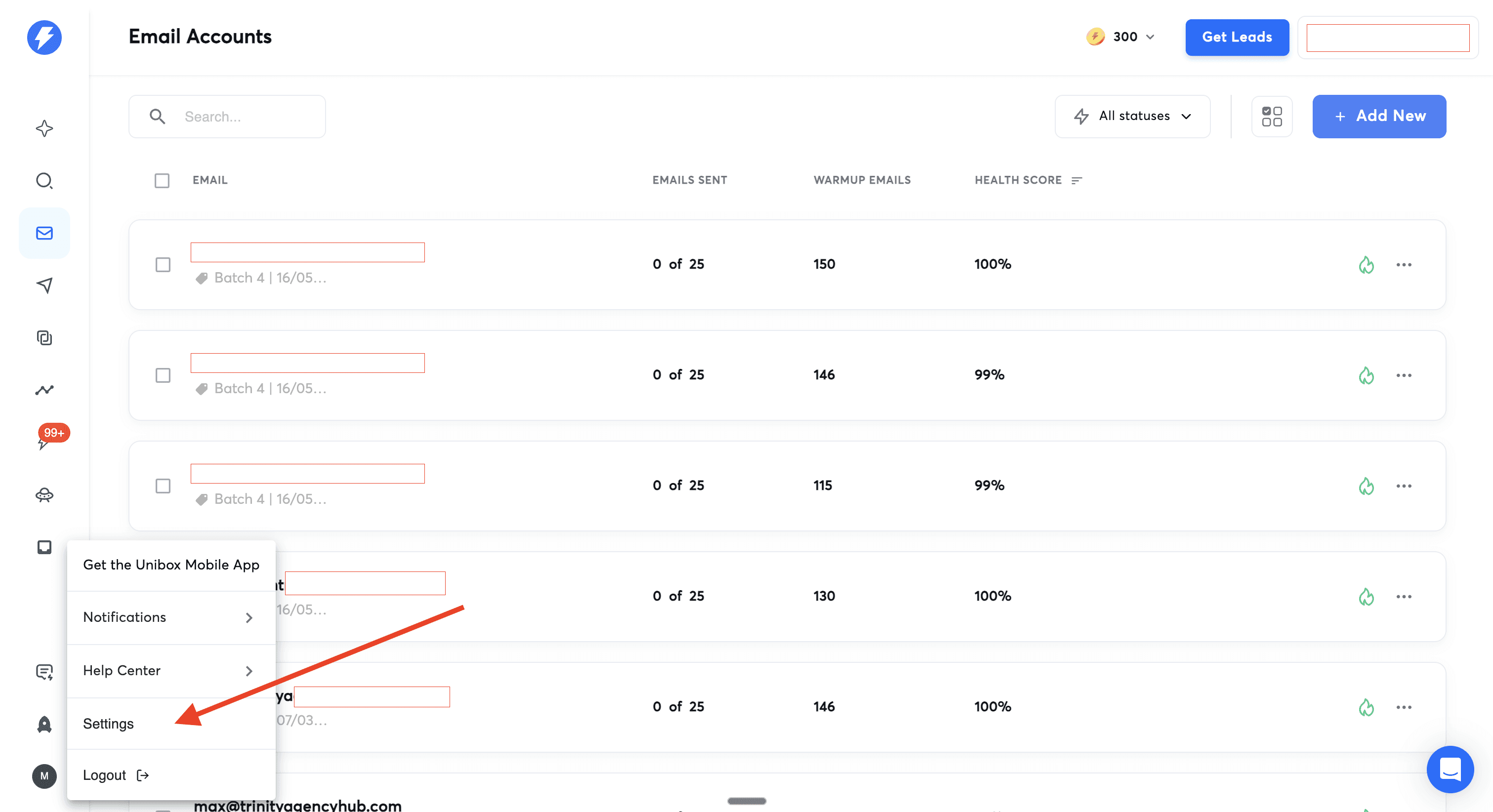Open the Intercom chat bubble
Screen dimensions: 1493x812
1450,769
